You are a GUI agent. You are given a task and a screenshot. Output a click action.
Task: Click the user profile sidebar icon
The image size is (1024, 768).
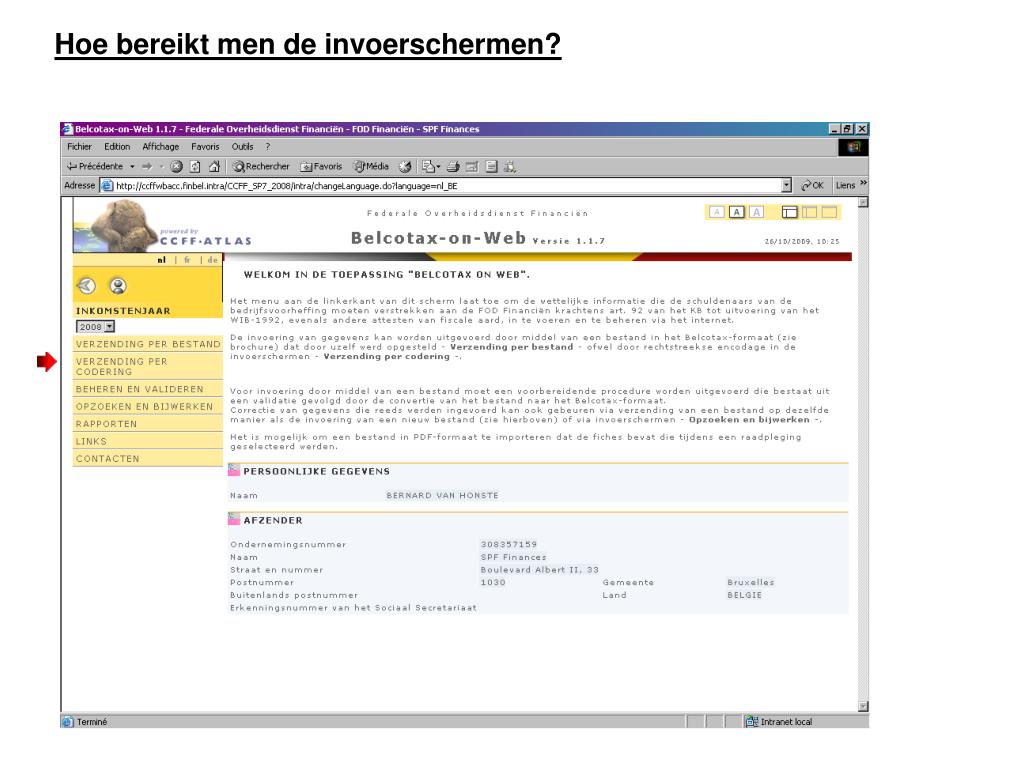tap(118, 285)
